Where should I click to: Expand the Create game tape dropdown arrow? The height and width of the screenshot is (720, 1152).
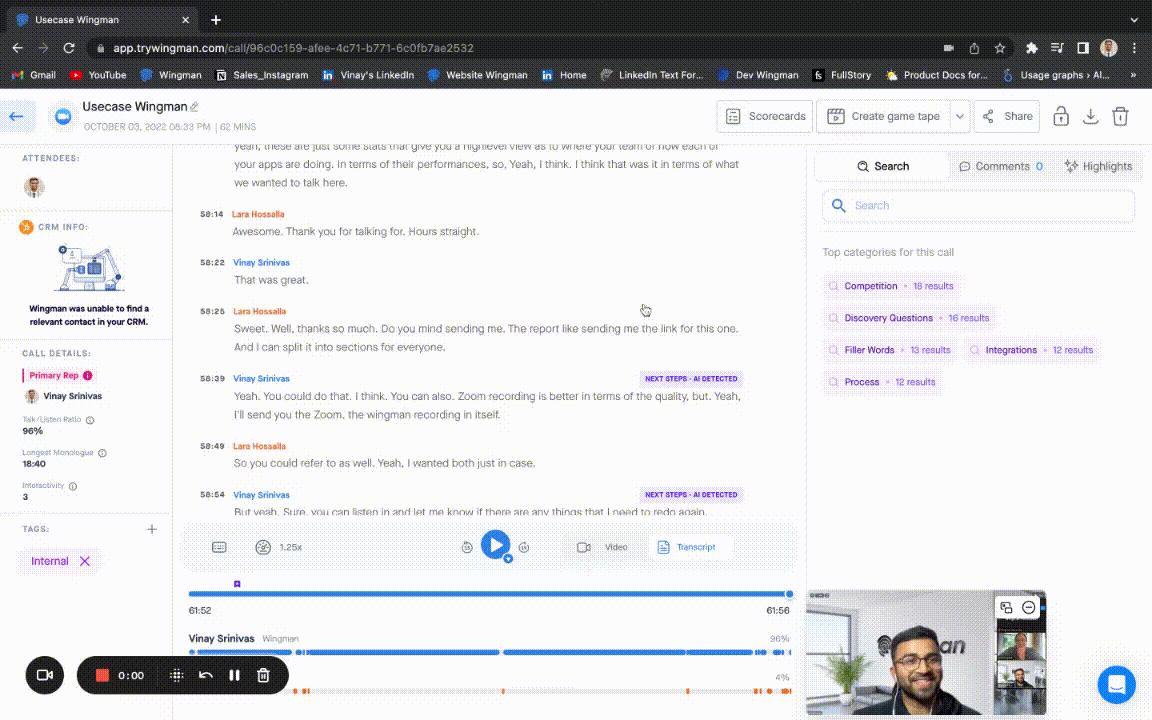coord(960,116)
